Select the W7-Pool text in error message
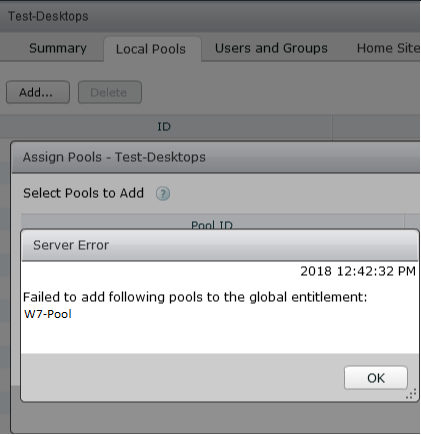 tap(48, 314)
